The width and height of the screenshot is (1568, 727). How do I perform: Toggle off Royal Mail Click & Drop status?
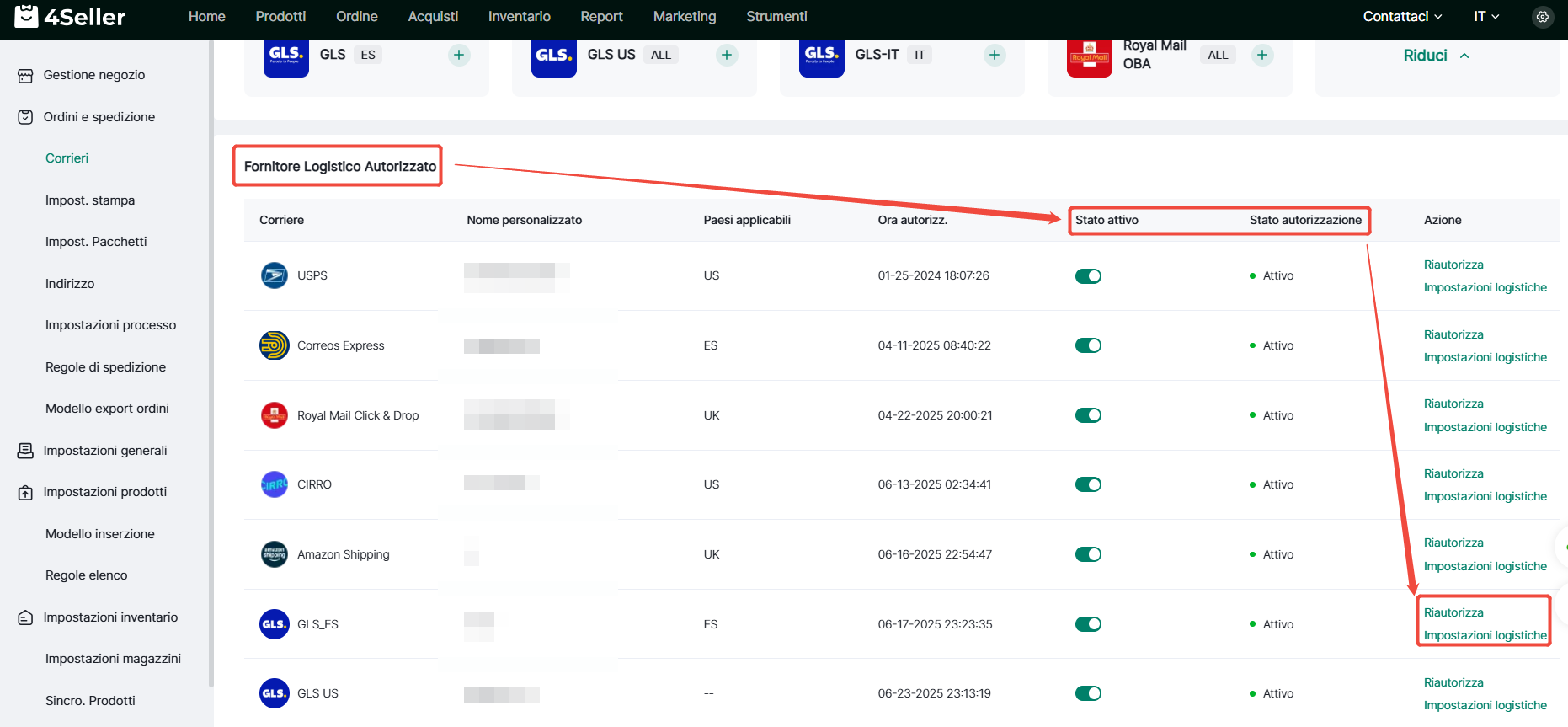pyautogui.click(x=1088, y=415)
